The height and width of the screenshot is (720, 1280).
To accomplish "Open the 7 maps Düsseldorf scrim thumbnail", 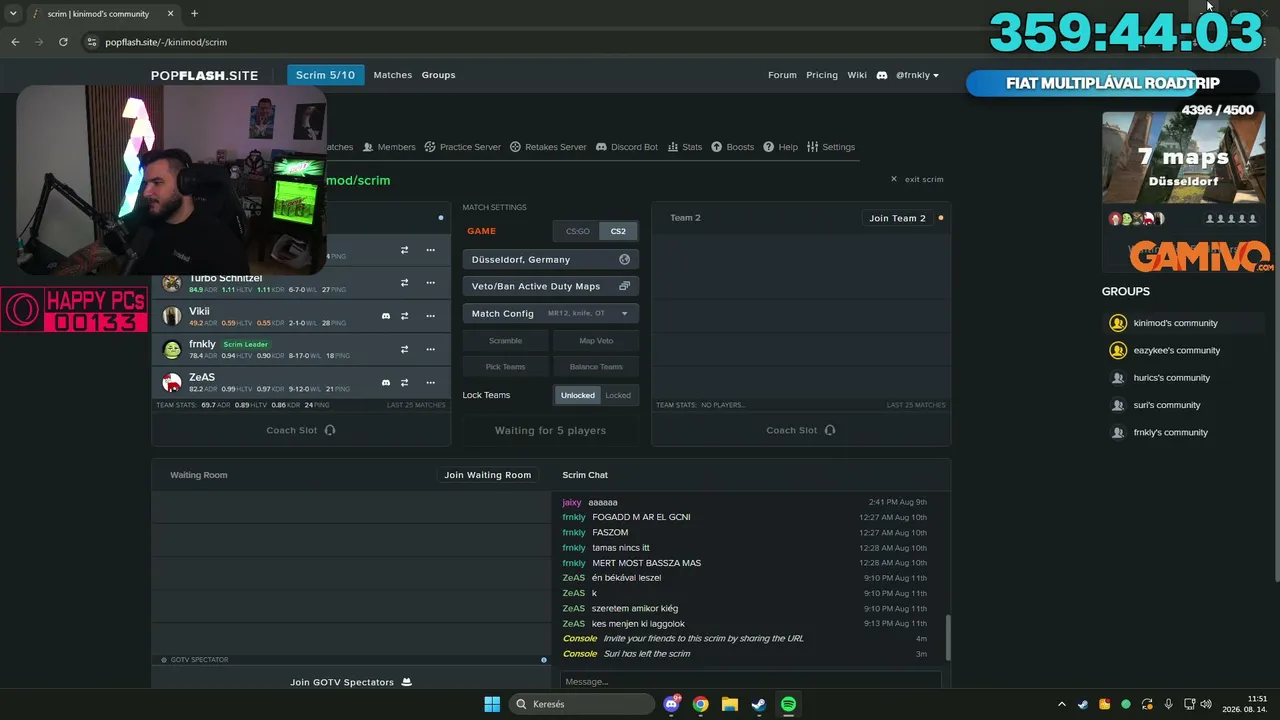I will (1183, 157).
